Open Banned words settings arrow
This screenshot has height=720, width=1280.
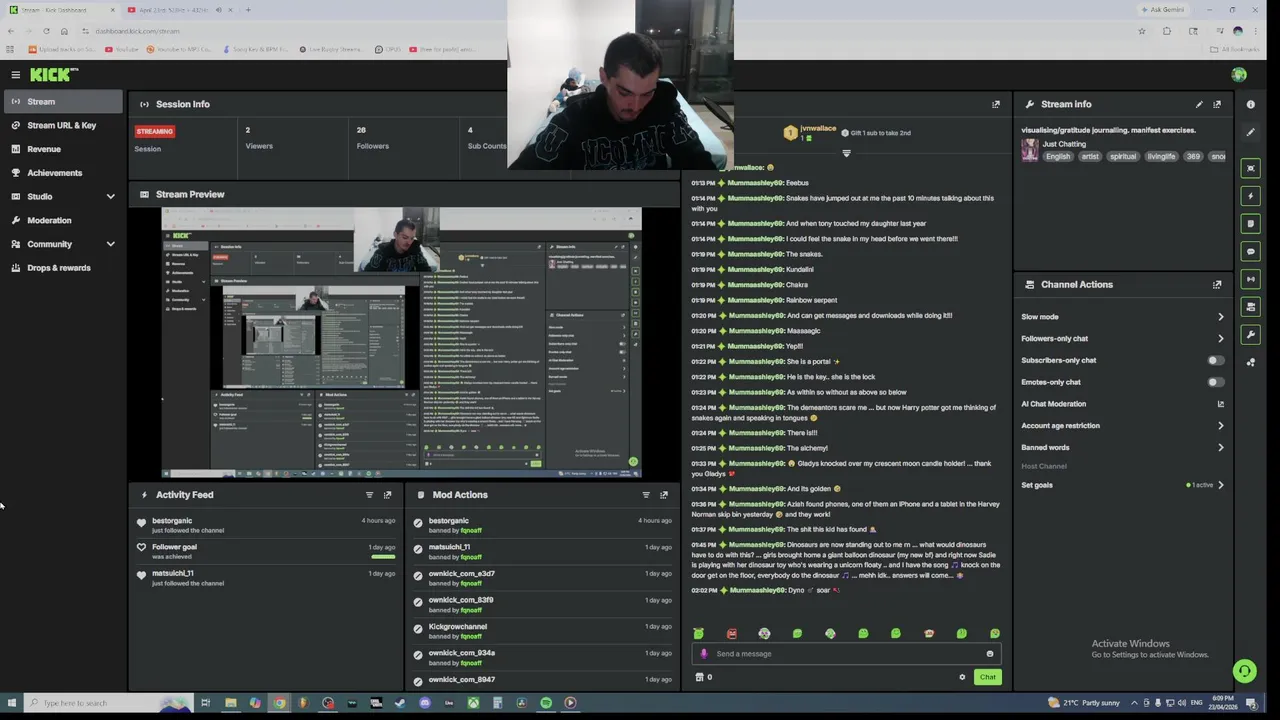(x=1220, y=448)
